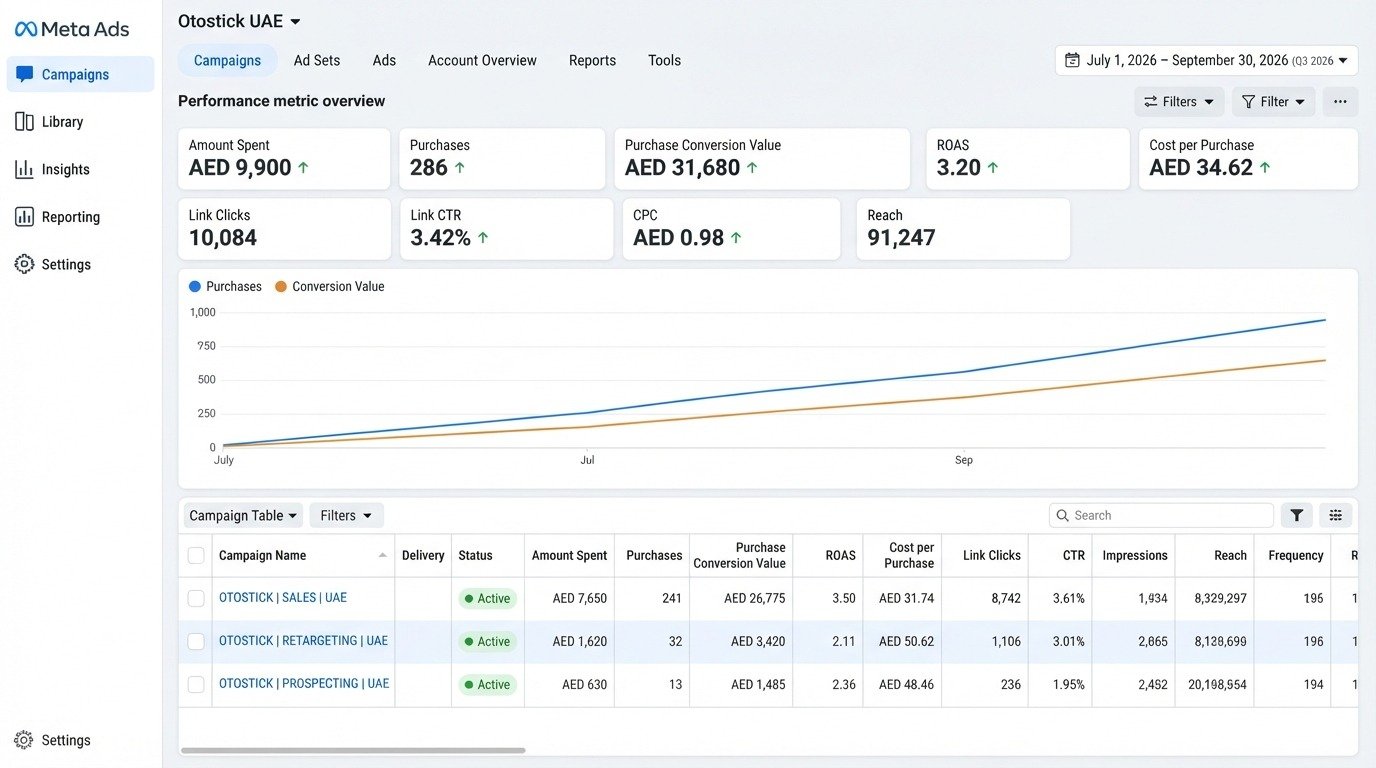The height and width of the screenshot is (768, 1376).
Task: Click the upper Settings gear icon
Action: 24,264
